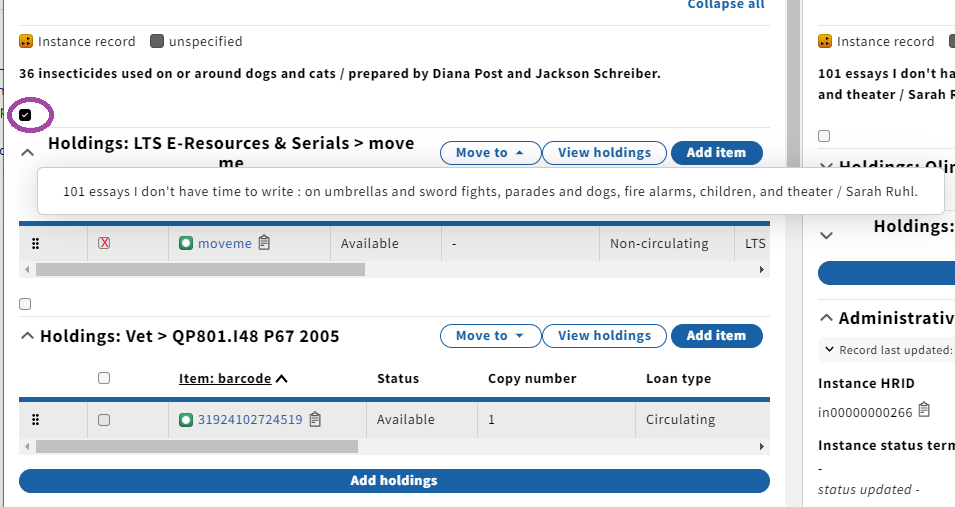Click Collapse all link
The width and height of the screenshot is (955, 507).
click(x=726, y=5)
